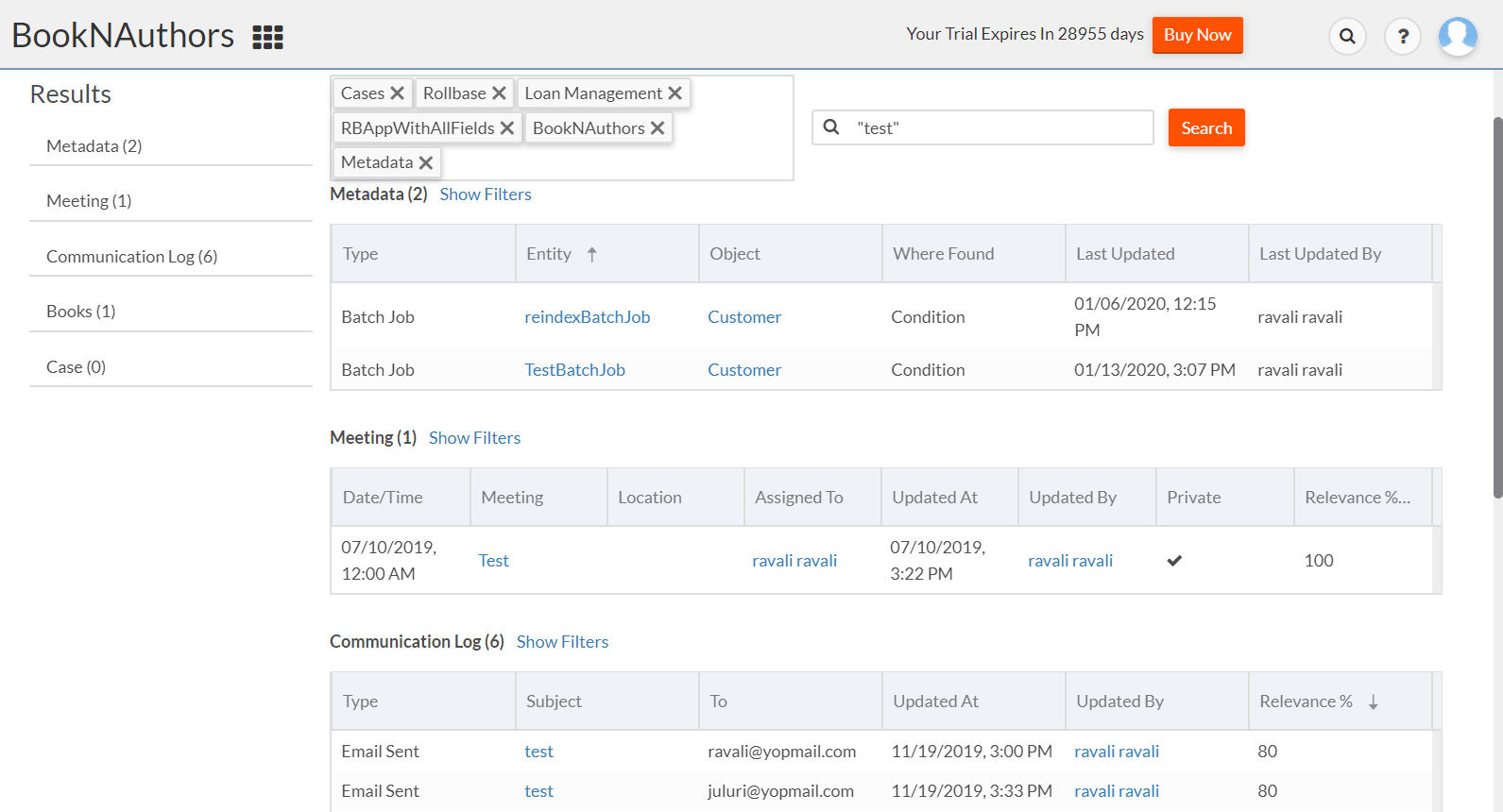Show Filters for the Meeting section
The image size is (1503, 812).
(474, 438)
